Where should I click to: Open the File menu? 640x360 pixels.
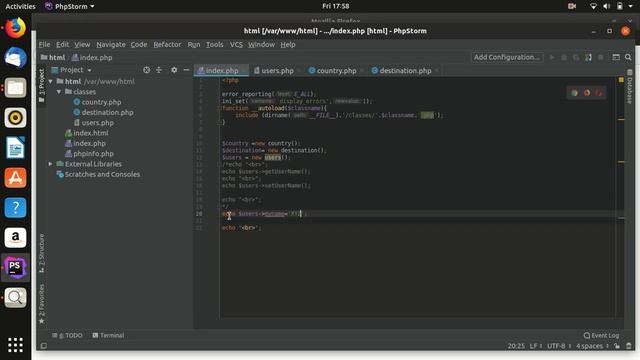tap(44, 44)
